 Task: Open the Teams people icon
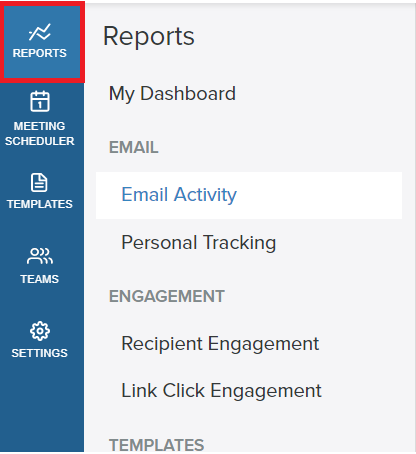[x=40, y=256]
